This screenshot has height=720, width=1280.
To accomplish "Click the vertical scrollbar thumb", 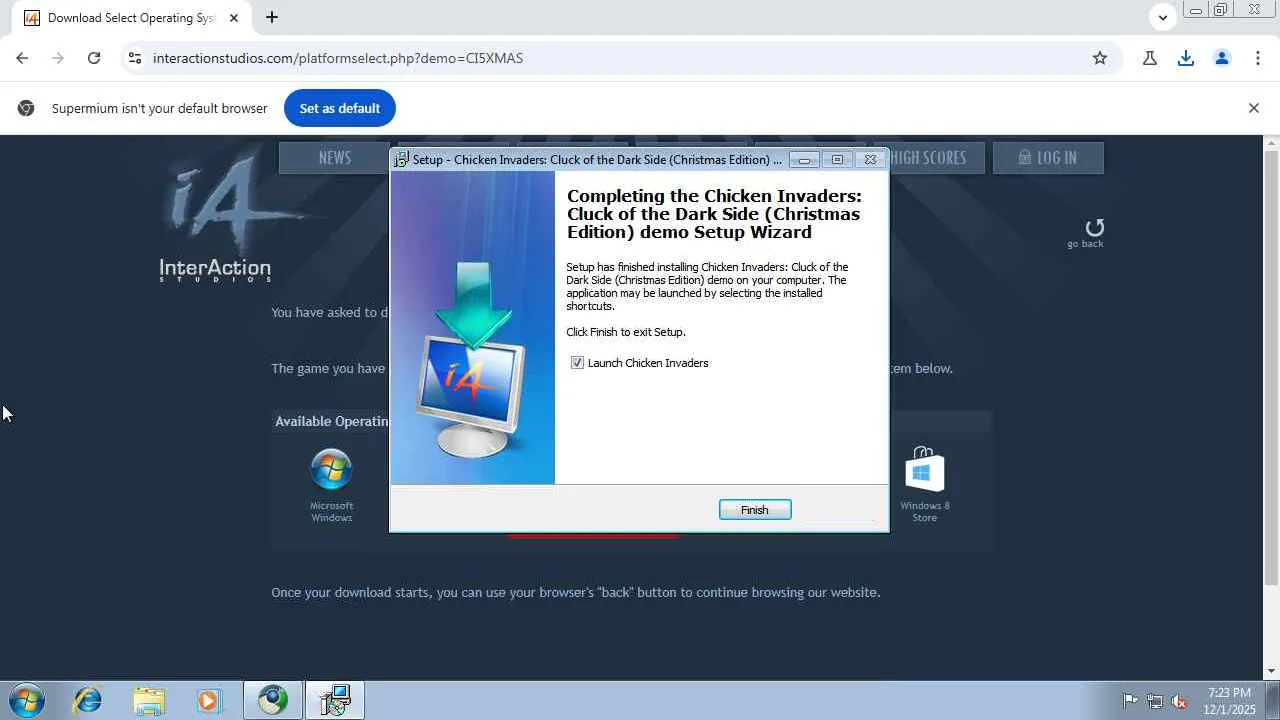I will click(1272, 368).
